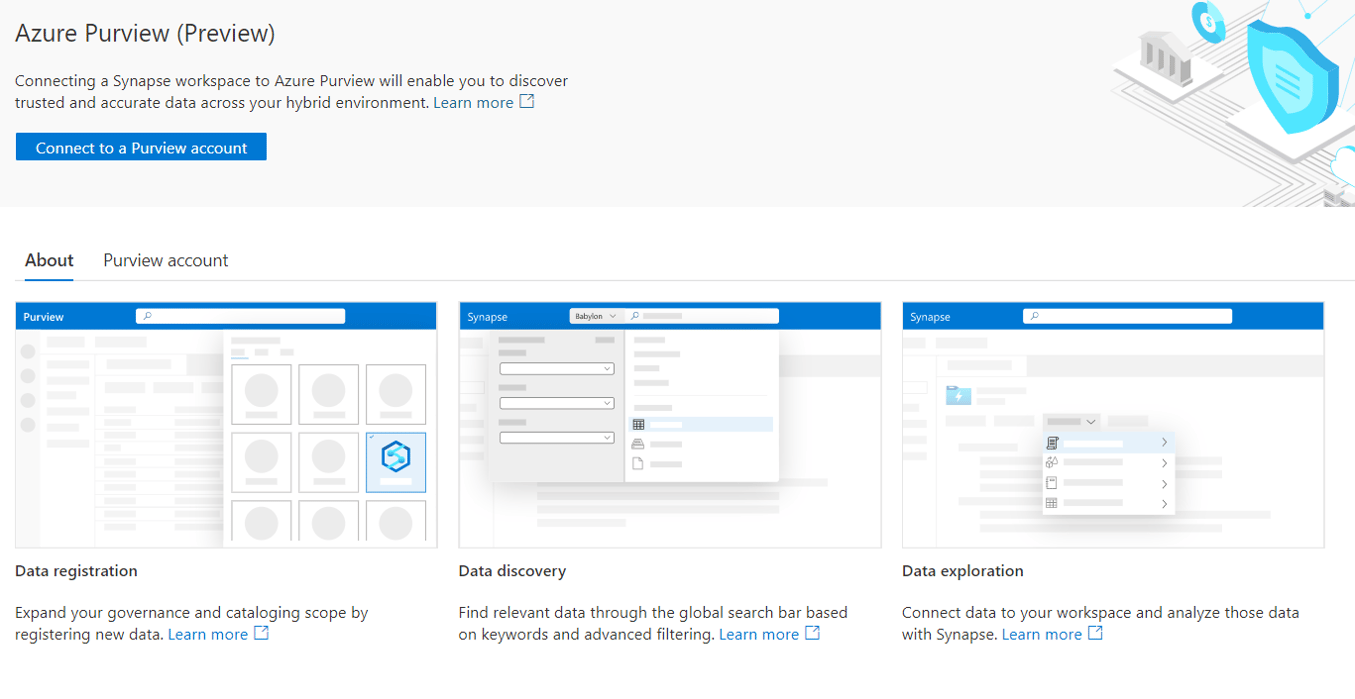The width and height of the screenshot is (1355, 699).
Task: Click external link icon beside header Learn more
Action: point(526,101)
